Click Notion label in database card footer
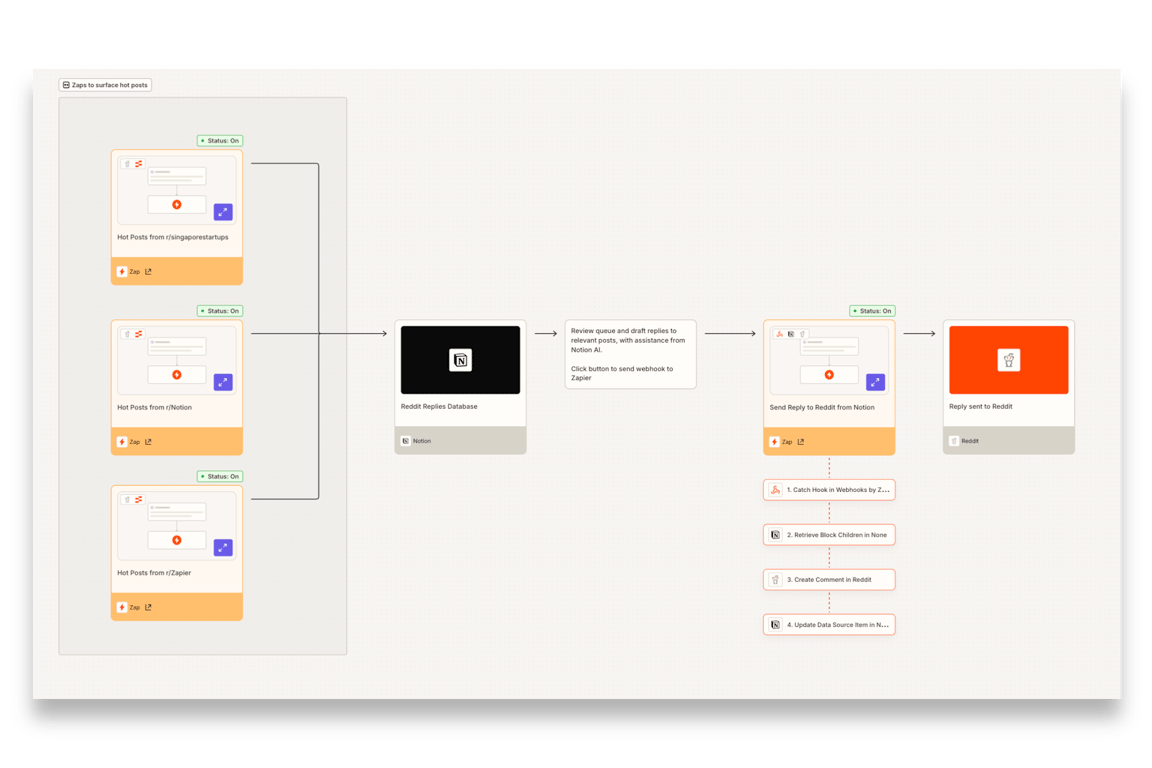Viewport: 1152px width, 768px height. point(422,441)
